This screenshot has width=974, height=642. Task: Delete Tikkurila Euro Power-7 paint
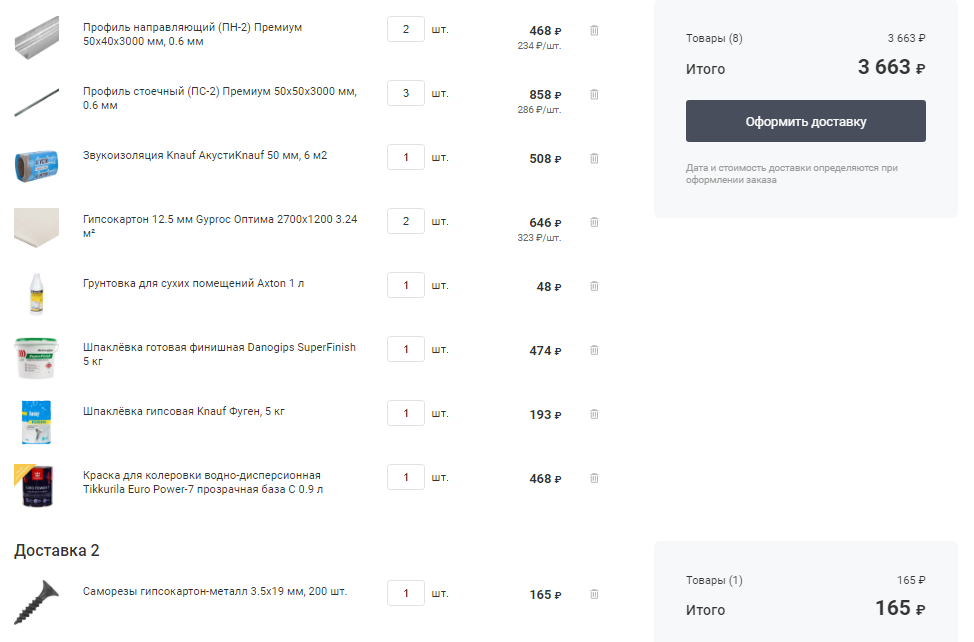pyautogui.click(x=594, y=478)
